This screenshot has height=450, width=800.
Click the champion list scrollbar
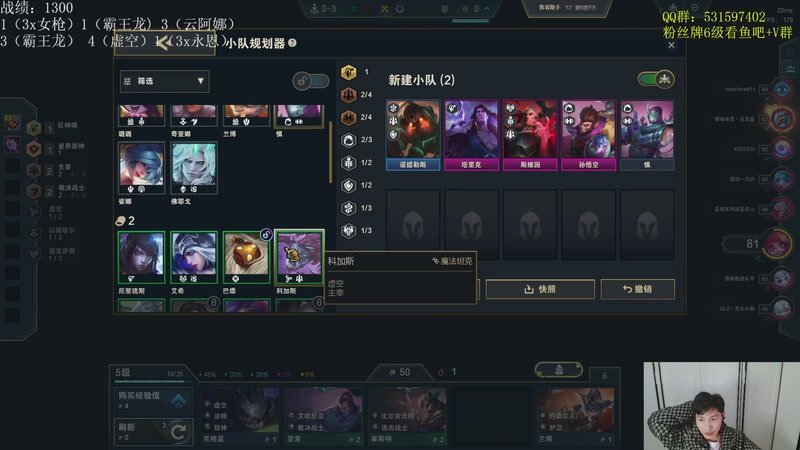coord(331,152)
